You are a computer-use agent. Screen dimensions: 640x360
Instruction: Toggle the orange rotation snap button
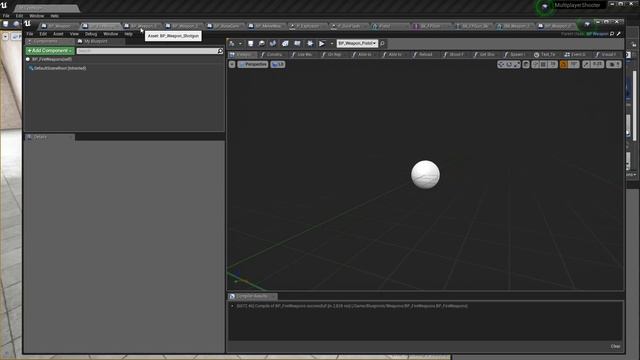[x=564, y=64]
